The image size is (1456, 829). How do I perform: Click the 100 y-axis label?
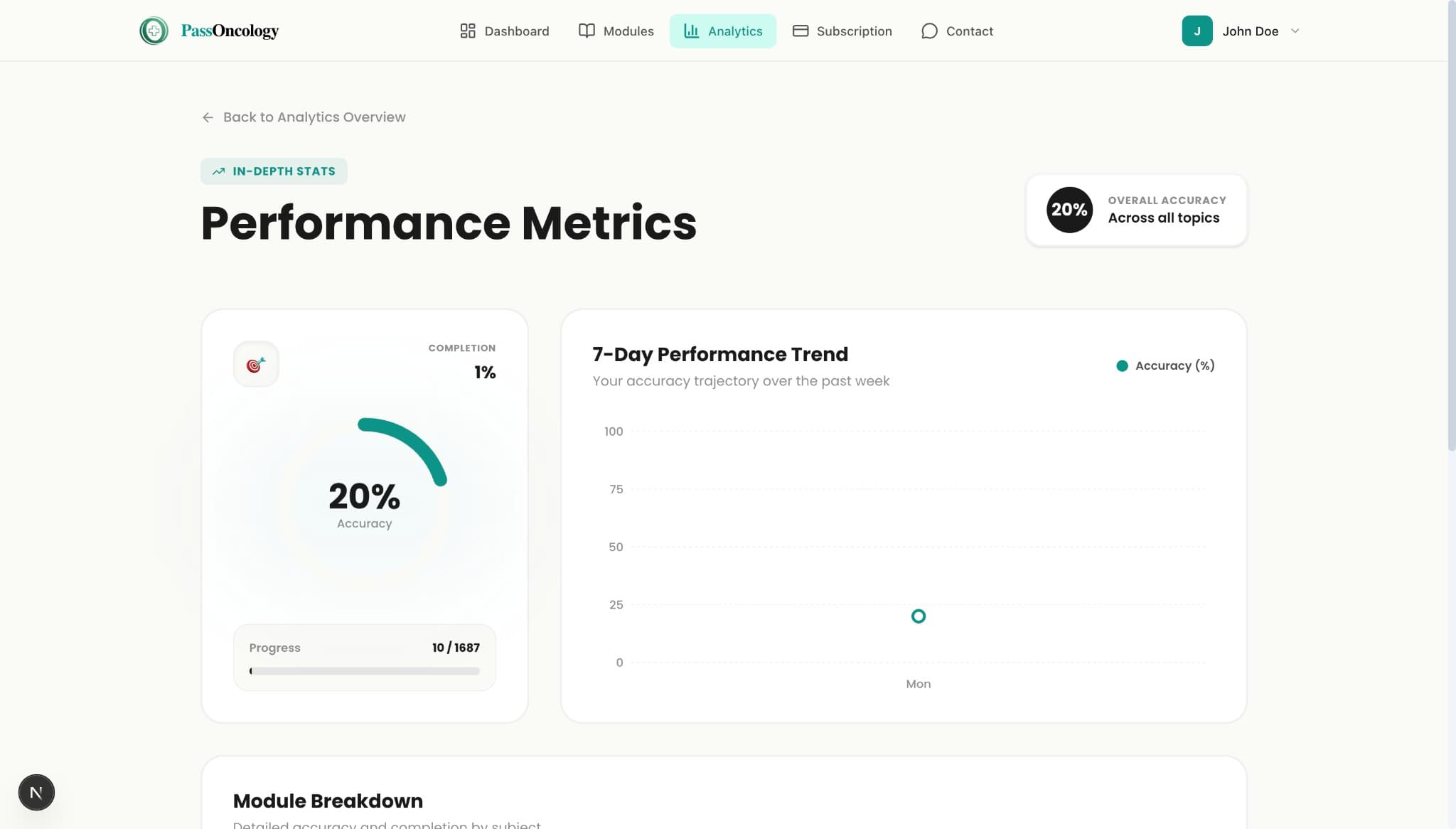click(x=614, y=432)
